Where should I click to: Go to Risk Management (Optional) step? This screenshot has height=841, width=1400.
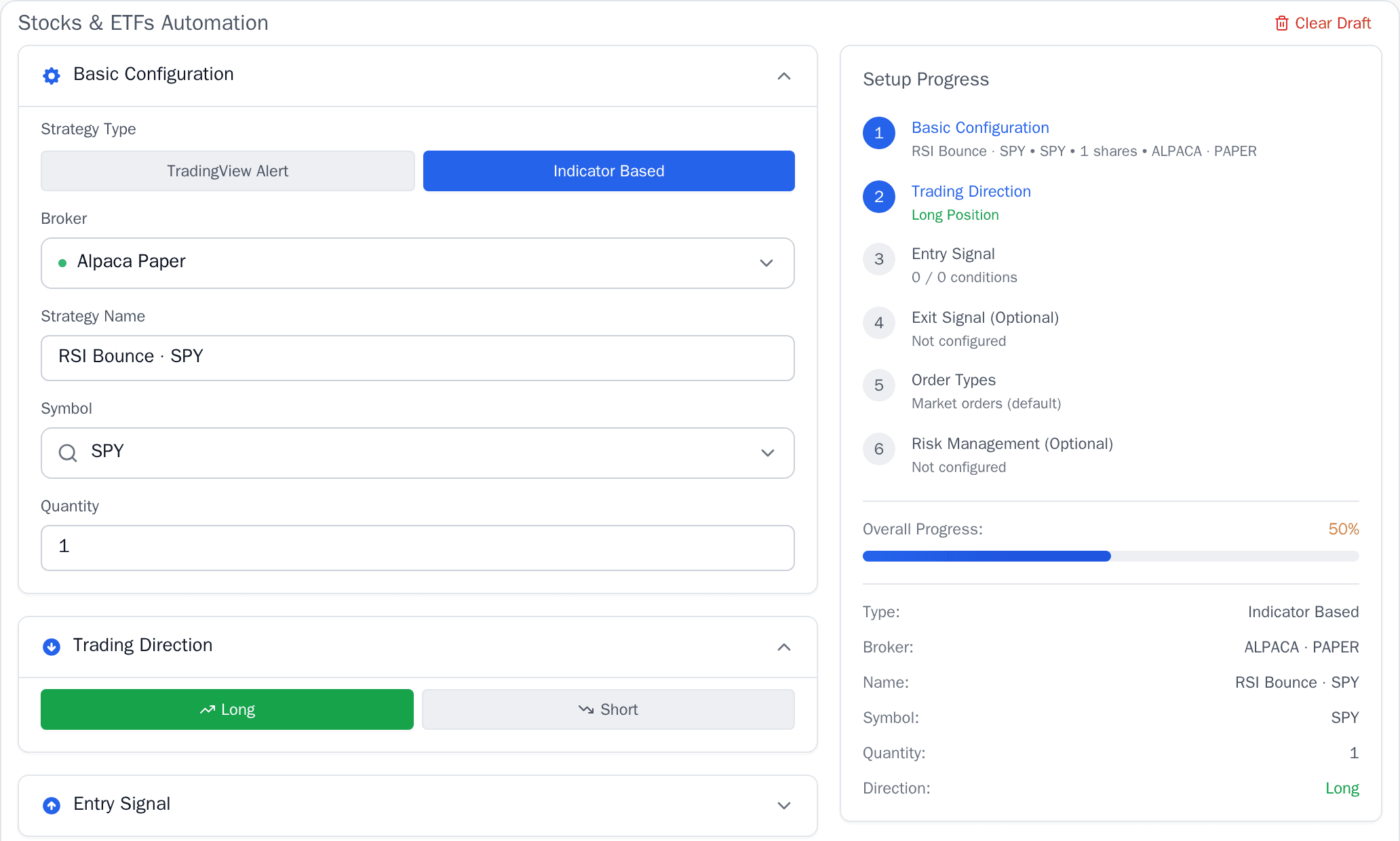[1012, 444]
